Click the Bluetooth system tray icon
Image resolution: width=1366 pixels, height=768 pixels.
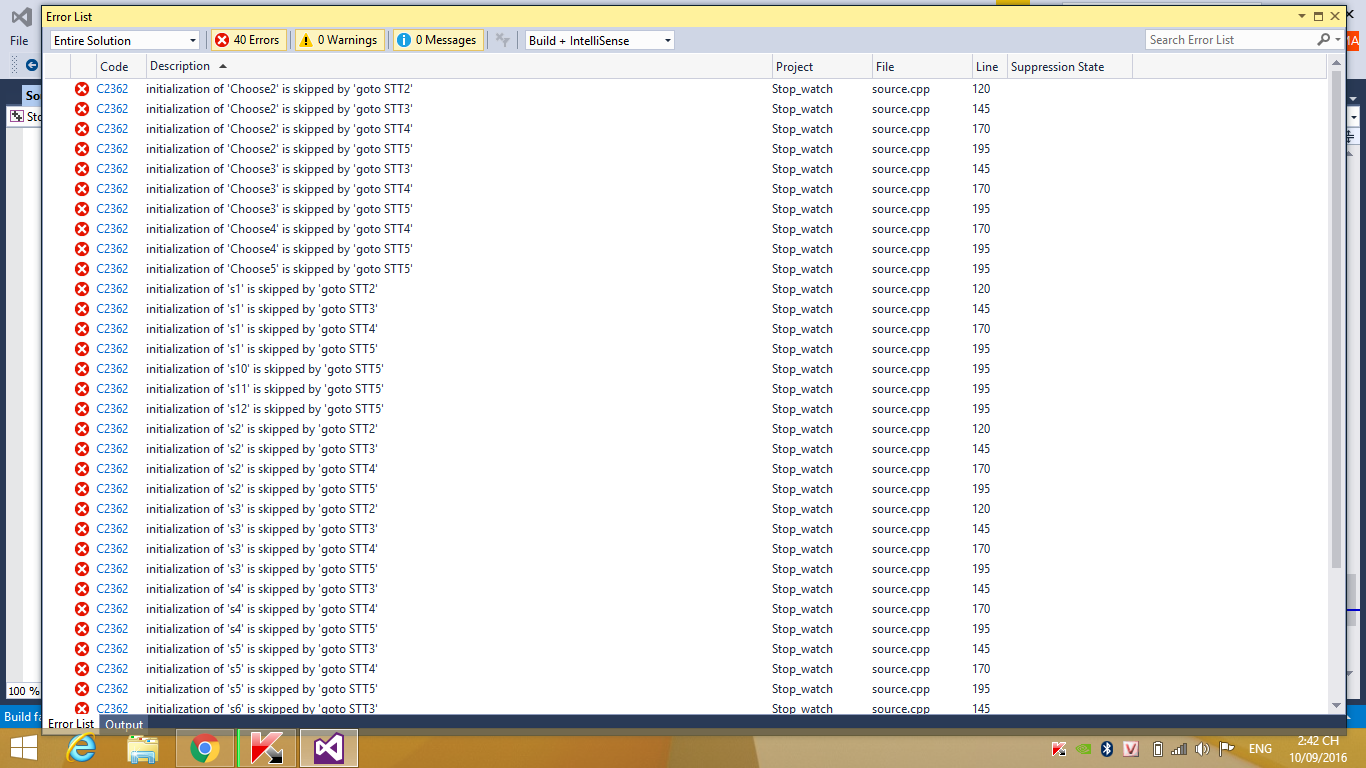coord(1107,749)
